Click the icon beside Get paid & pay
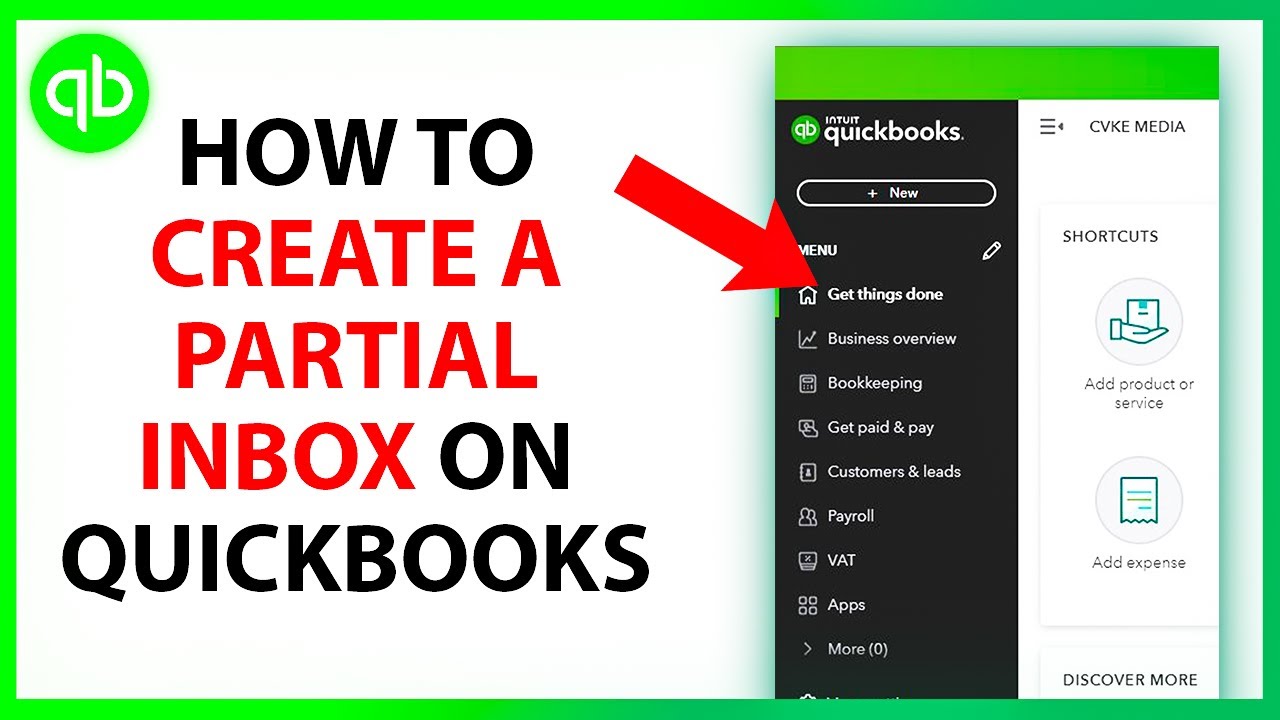This screenshot has height=720, width=1280. (x=808, y=428)
